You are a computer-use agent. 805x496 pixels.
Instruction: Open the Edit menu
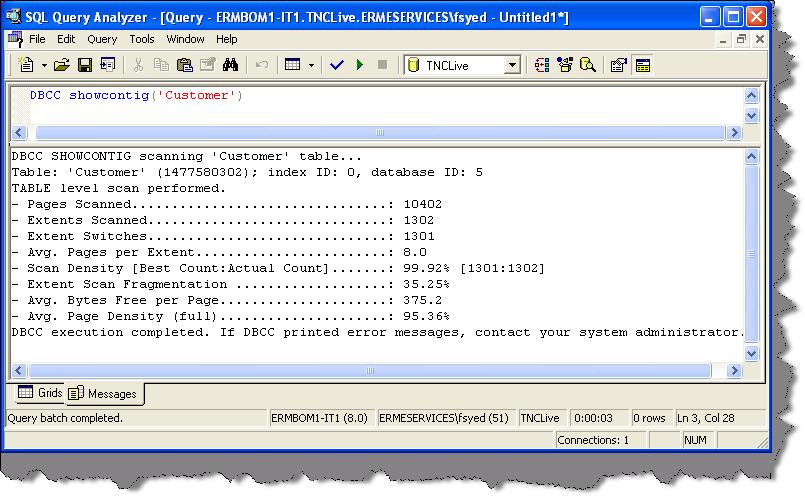(66, 40)
